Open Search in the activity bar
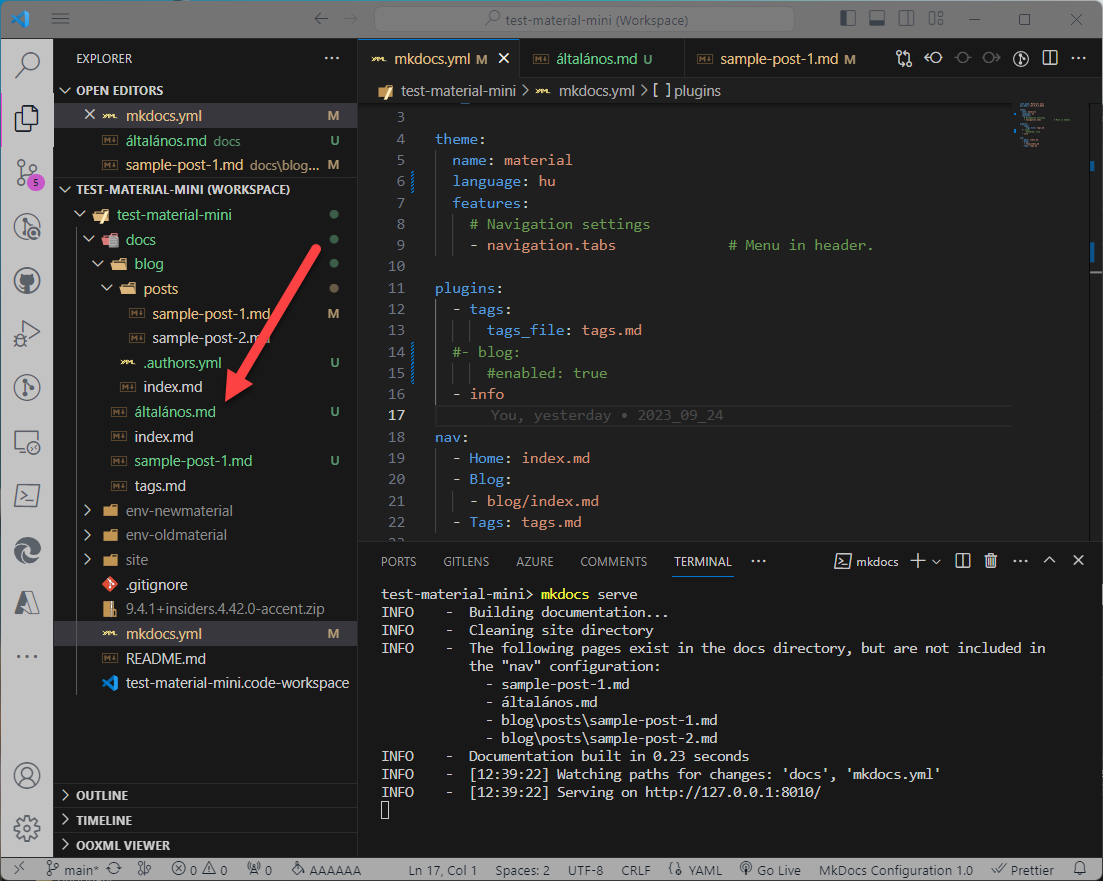Viewport: 1103px width, 881px height. click(27, 64)
